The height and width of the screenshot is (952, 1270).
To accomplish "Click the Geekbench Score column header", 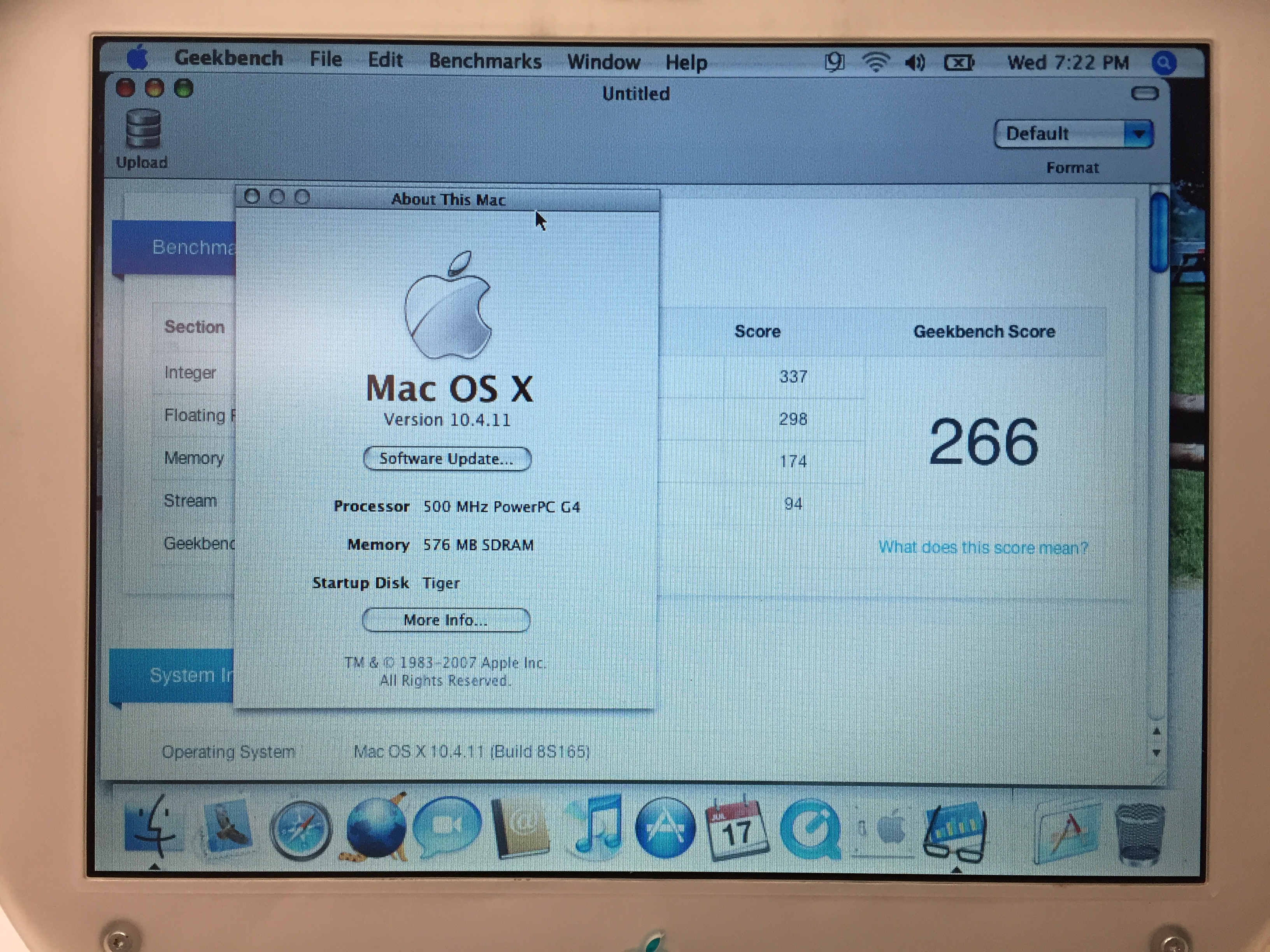I will click(x=984, y=331).
